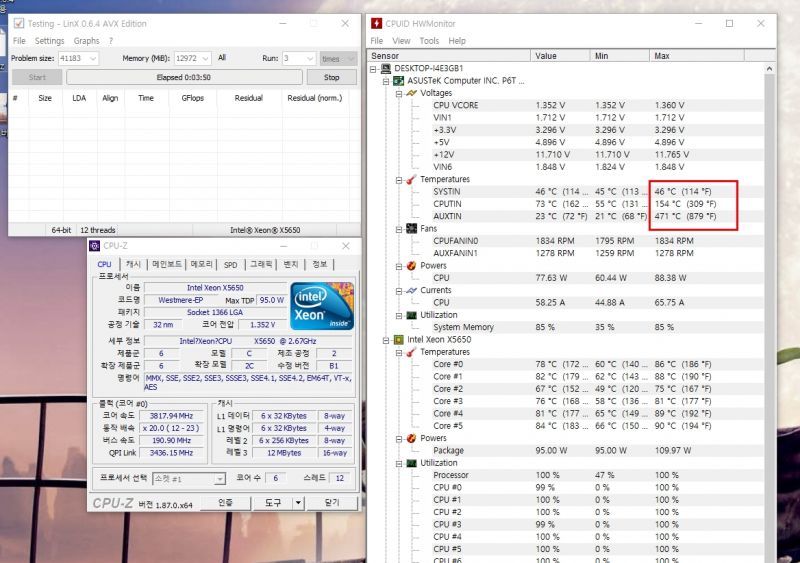Screen dimensions: 800x563
Task: Switch to CPU-Z 캐시 tab
Action: pos(133,264)
